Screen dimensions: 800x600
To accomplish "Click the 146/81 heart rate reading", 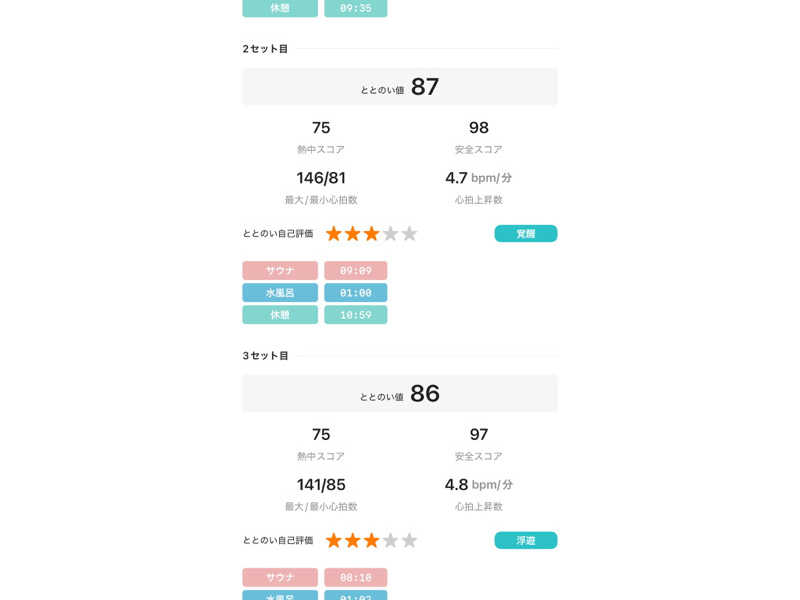I will pyautogui.click(x=321, y=178).
